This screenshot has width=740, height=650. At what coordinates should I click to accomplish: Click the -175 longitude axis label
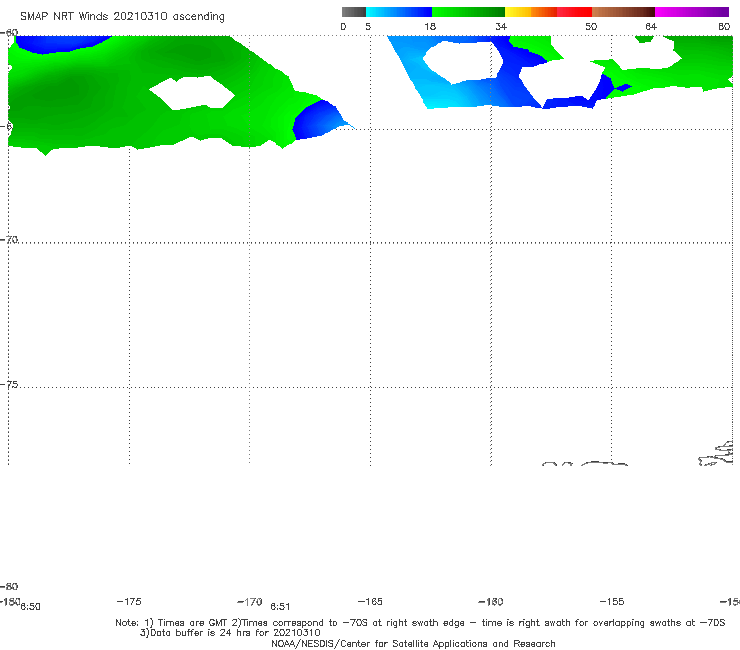[129, 601]
